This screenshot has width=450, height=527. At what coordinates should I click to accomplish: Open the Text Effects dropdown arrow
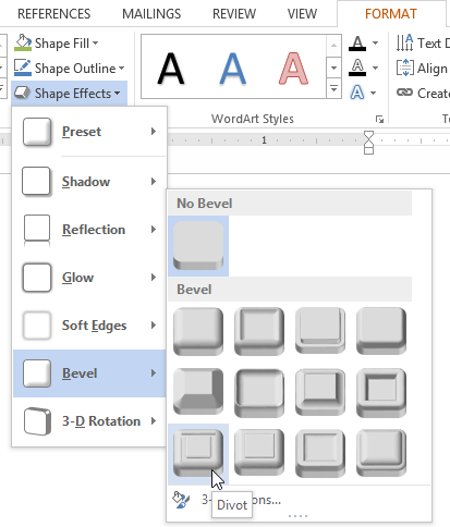[373, 93]
